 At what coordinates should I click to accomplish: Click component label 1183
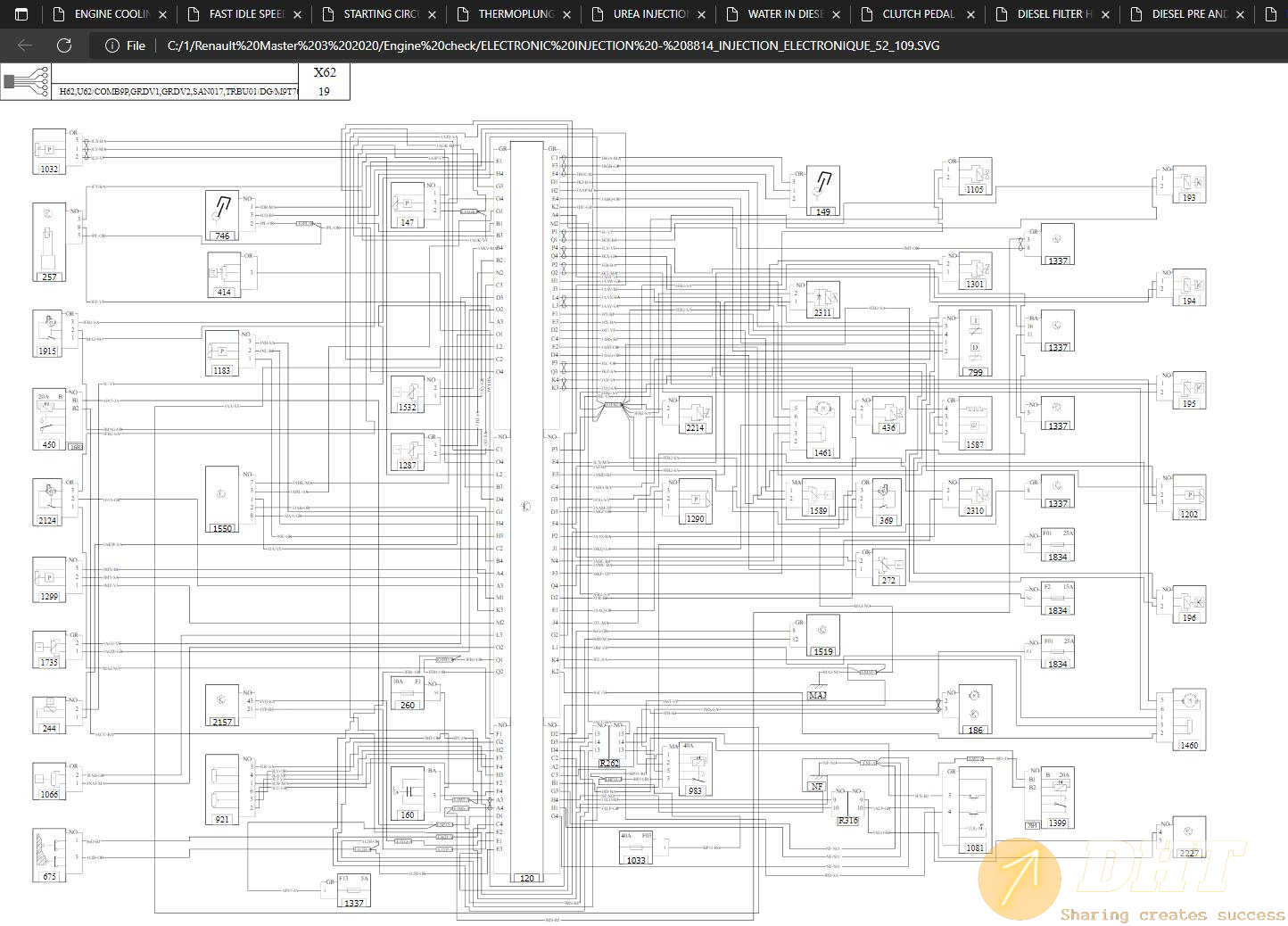tap(221, 370)
